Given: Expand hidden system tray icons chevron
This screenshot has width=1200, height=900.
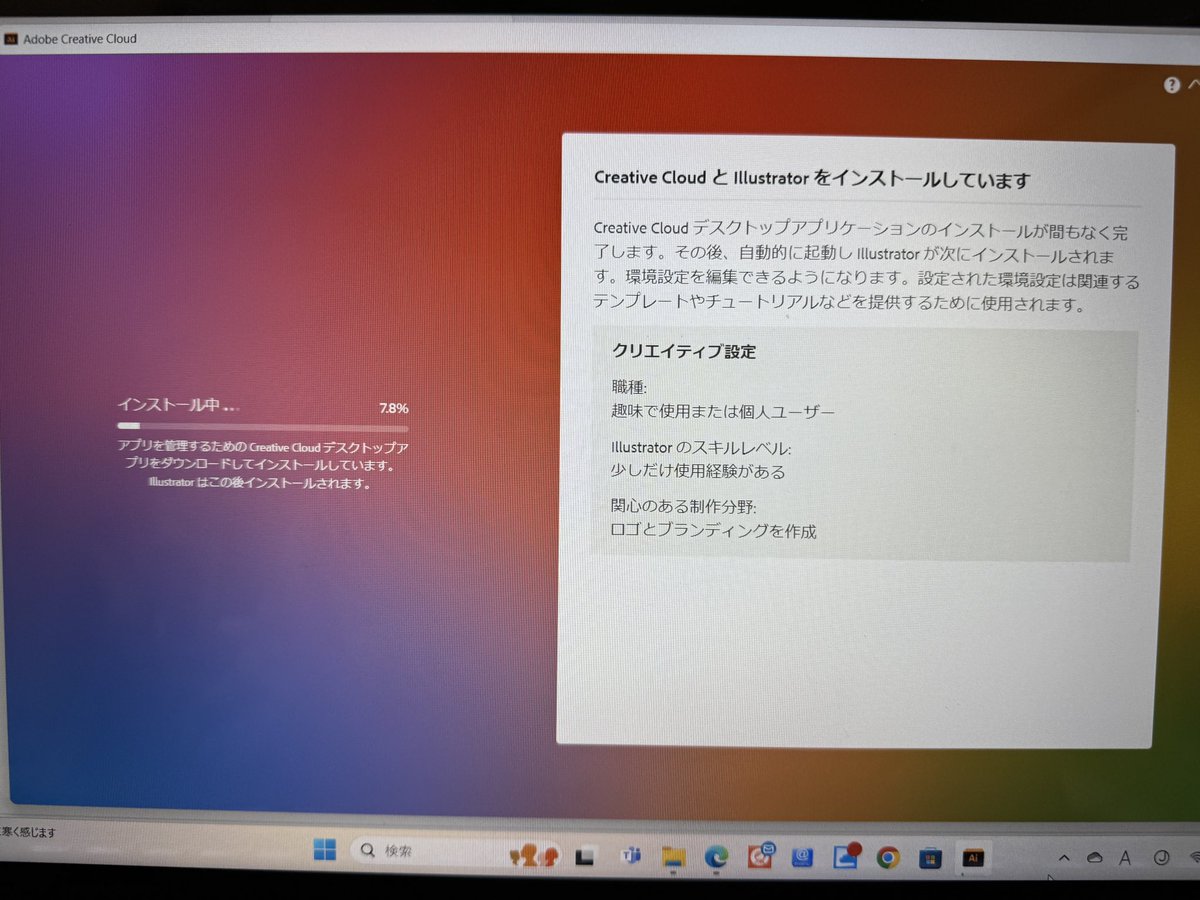Looking at the screenshot, I should [1063, 858].
